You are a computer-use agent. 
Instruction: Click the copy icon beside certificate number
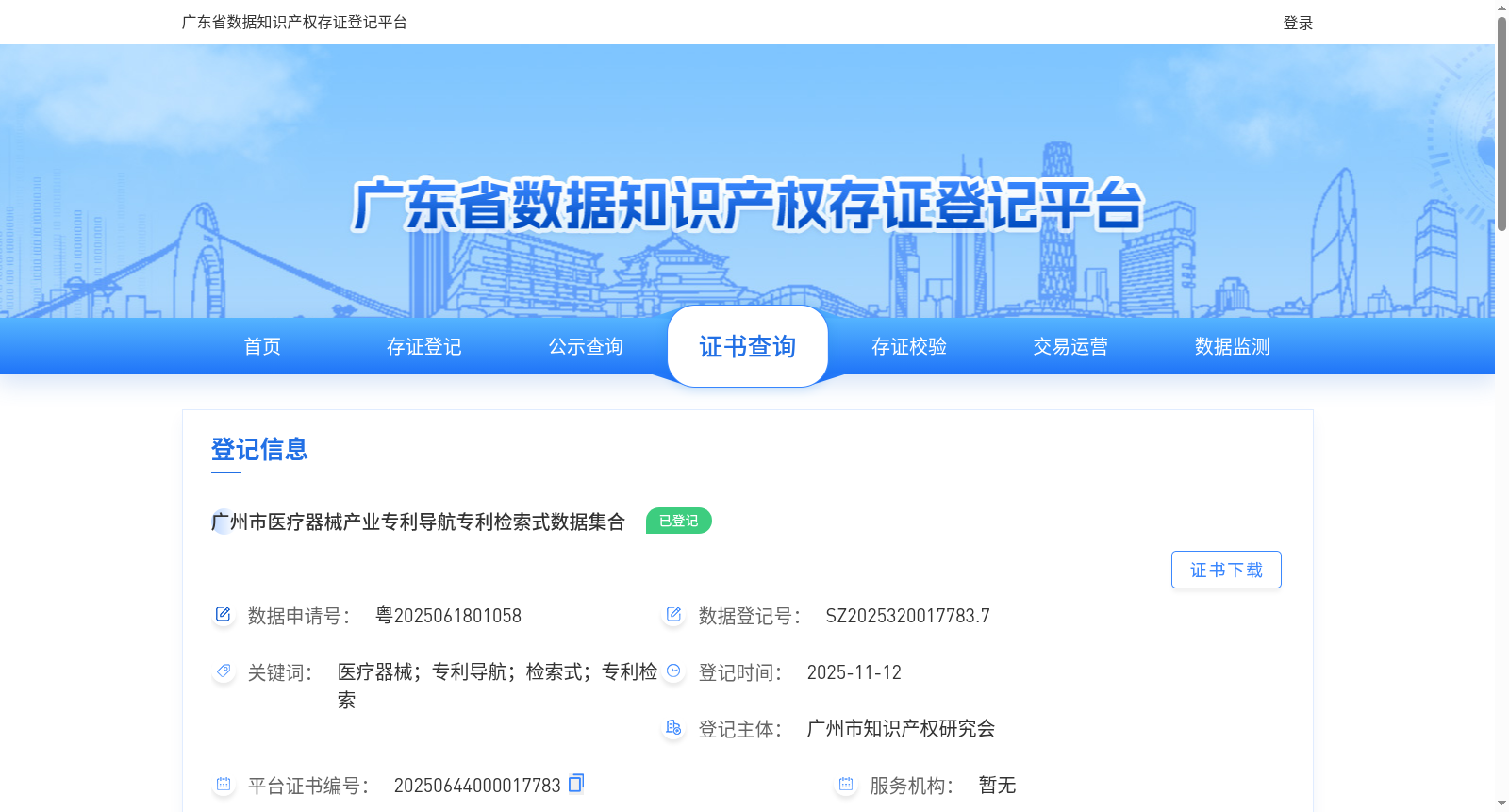click(576, 783)
